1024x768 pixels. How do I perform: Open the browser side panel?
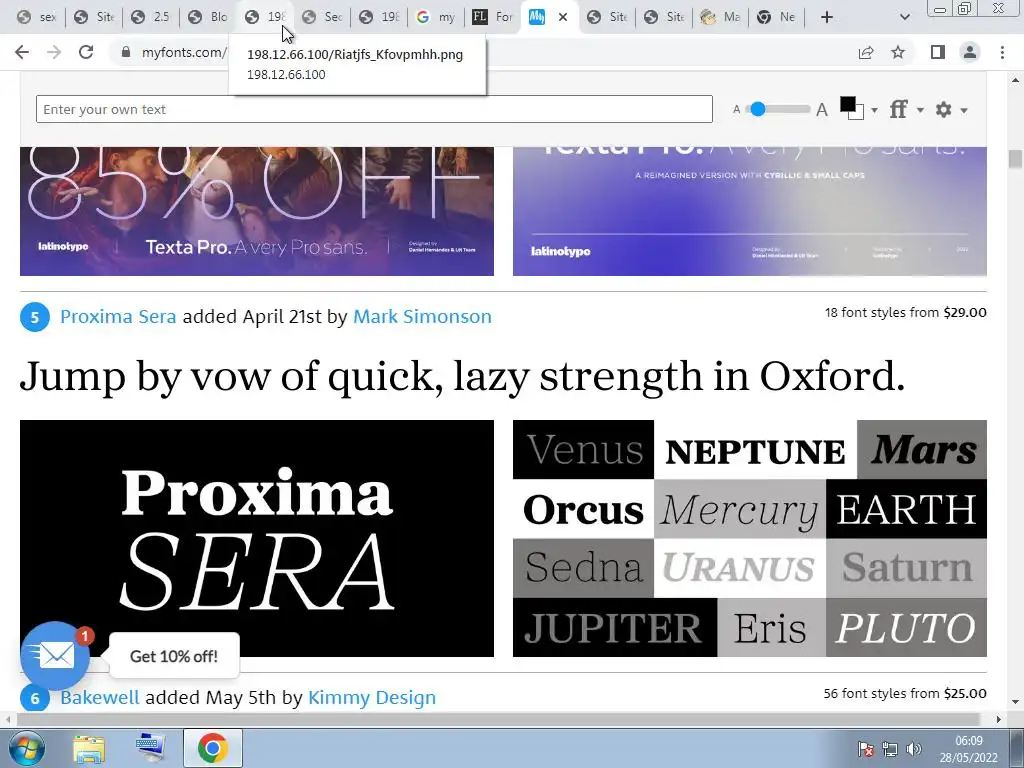[938, 52]
